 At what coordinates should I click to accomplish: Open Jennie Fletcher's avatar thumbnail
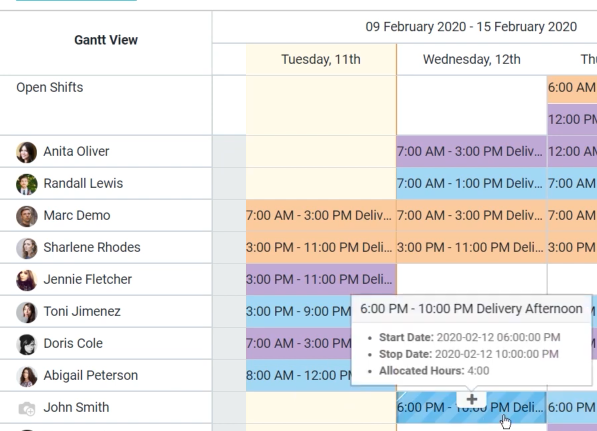27,280
